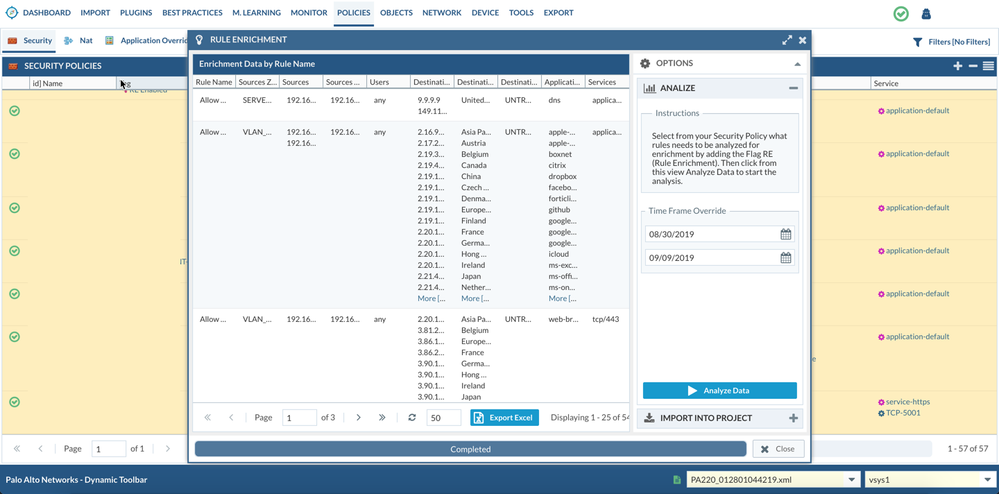Image resolution: width=999 pixels, height=494 pixels.
Task: Click the enrichment page number field
Action: [299, 417]
